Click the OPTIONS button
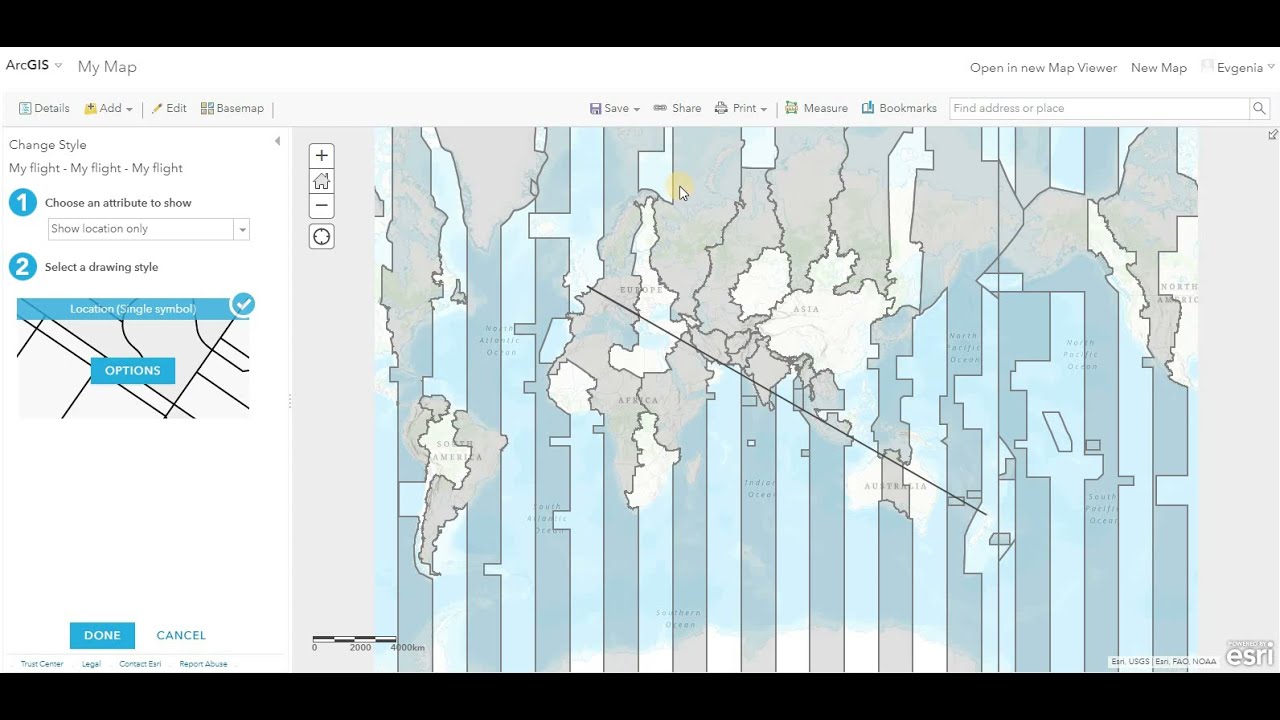Screen dimensions: 1280x720 point(133,371)
